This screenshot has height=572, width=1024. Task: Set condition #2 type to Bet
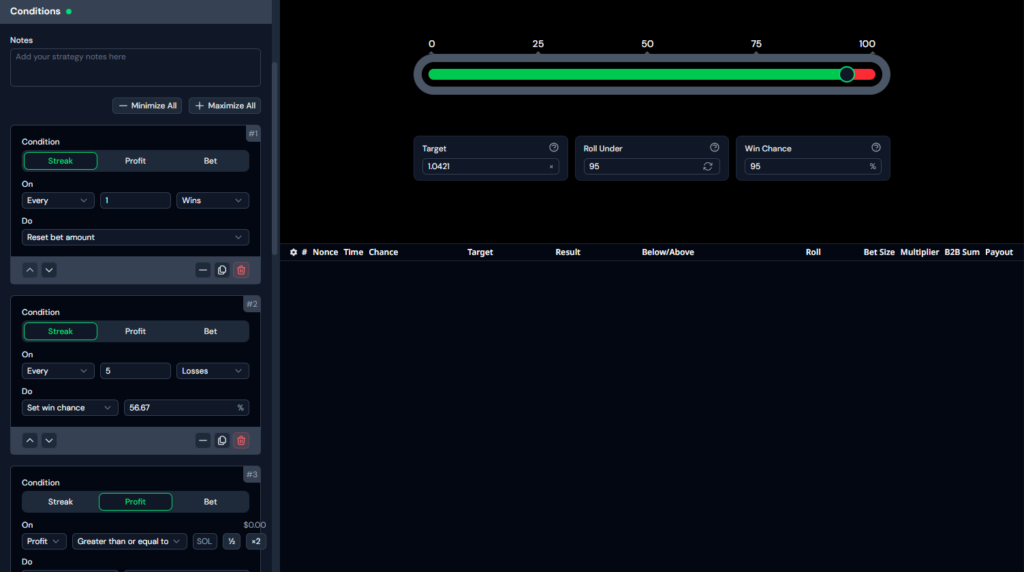210,331
